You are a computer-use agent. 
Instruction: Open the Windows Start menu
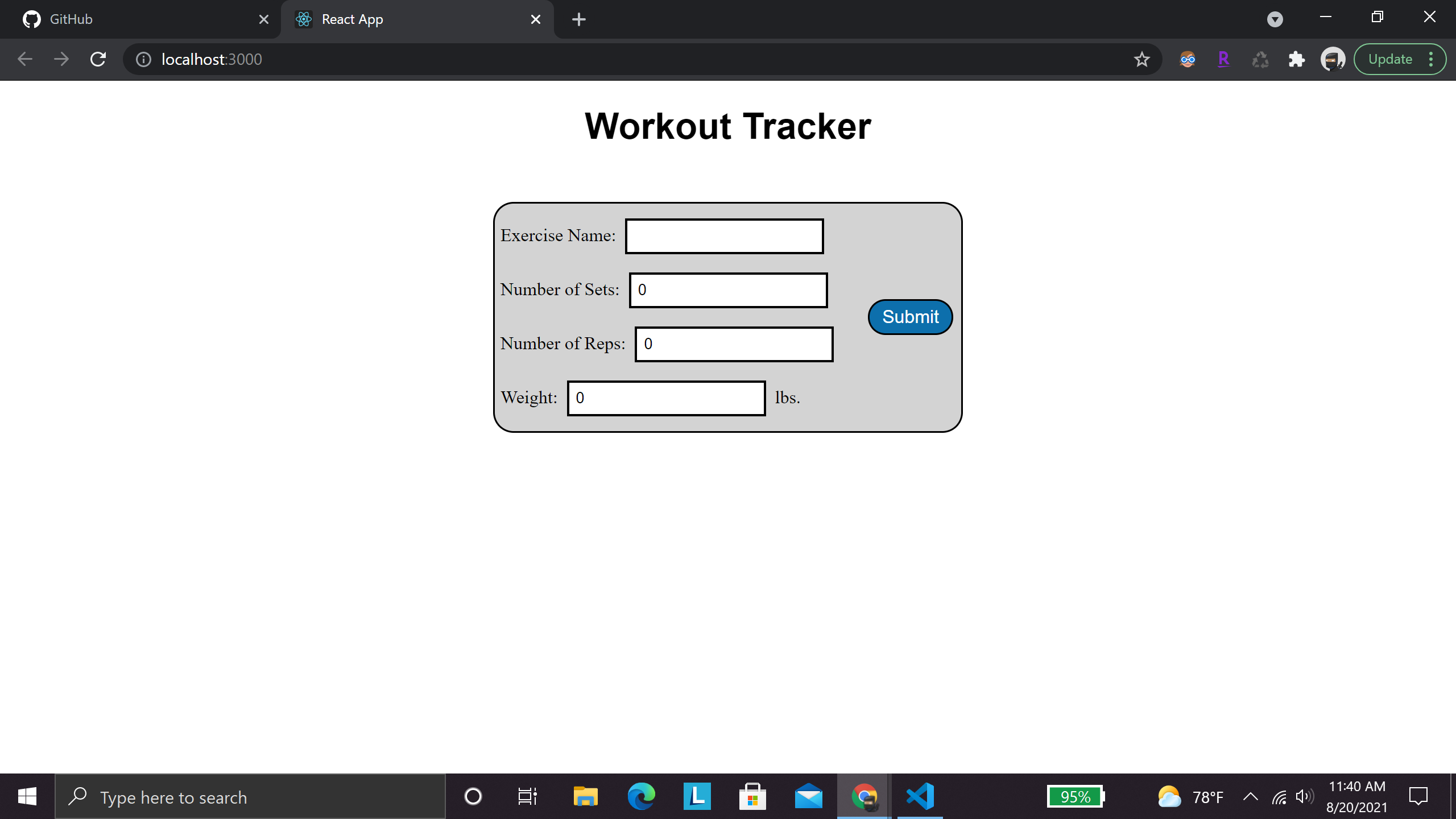[27, 796]
